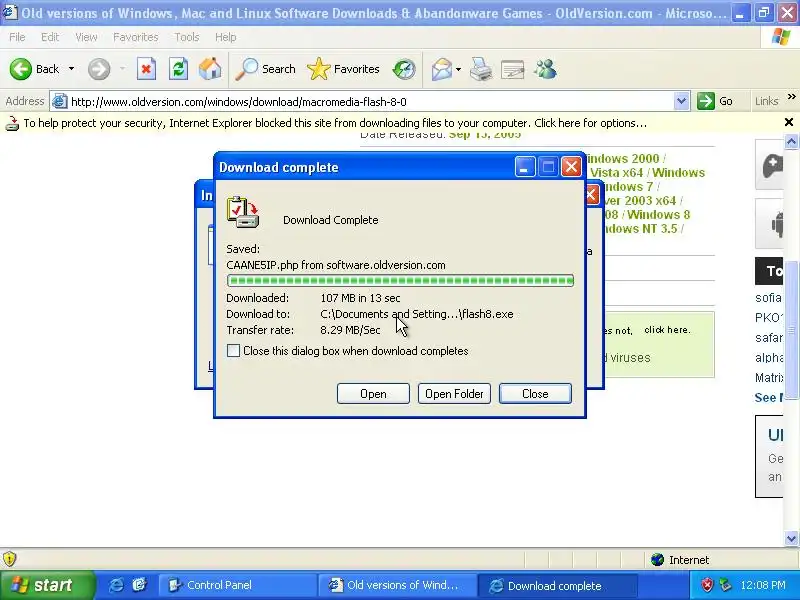This screenshot has width=800, height=600.
Task: Click the network connection tray icon
Action: pyautogui.click(x=725, y=585)
